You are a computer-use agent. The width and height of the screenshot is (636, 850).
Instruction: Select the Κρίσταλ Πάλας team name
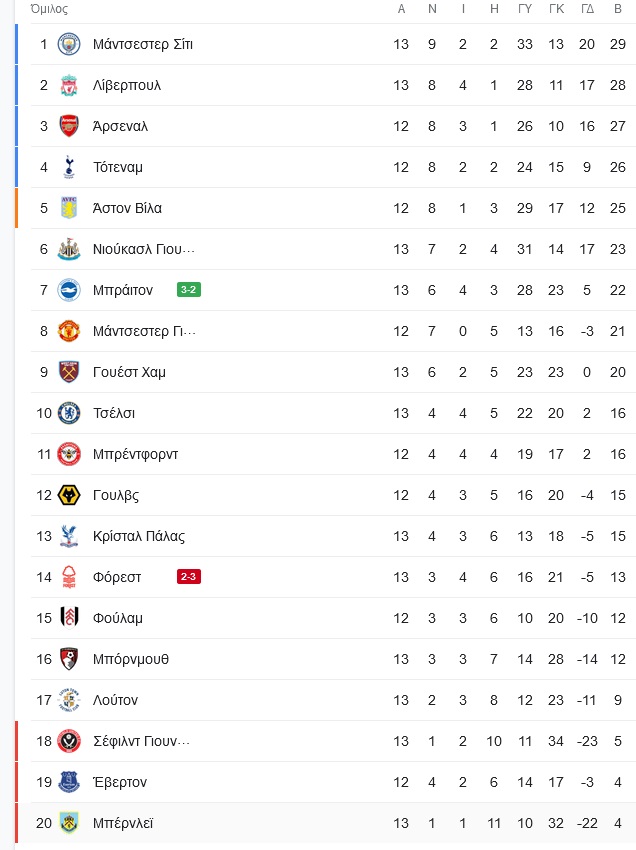pyautogui.click(x=139, y=536)
